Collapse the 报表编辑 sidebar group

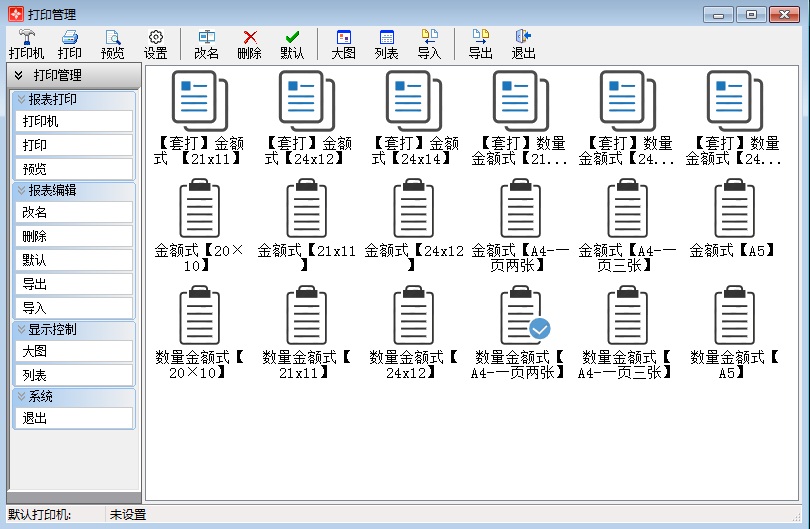21,190
